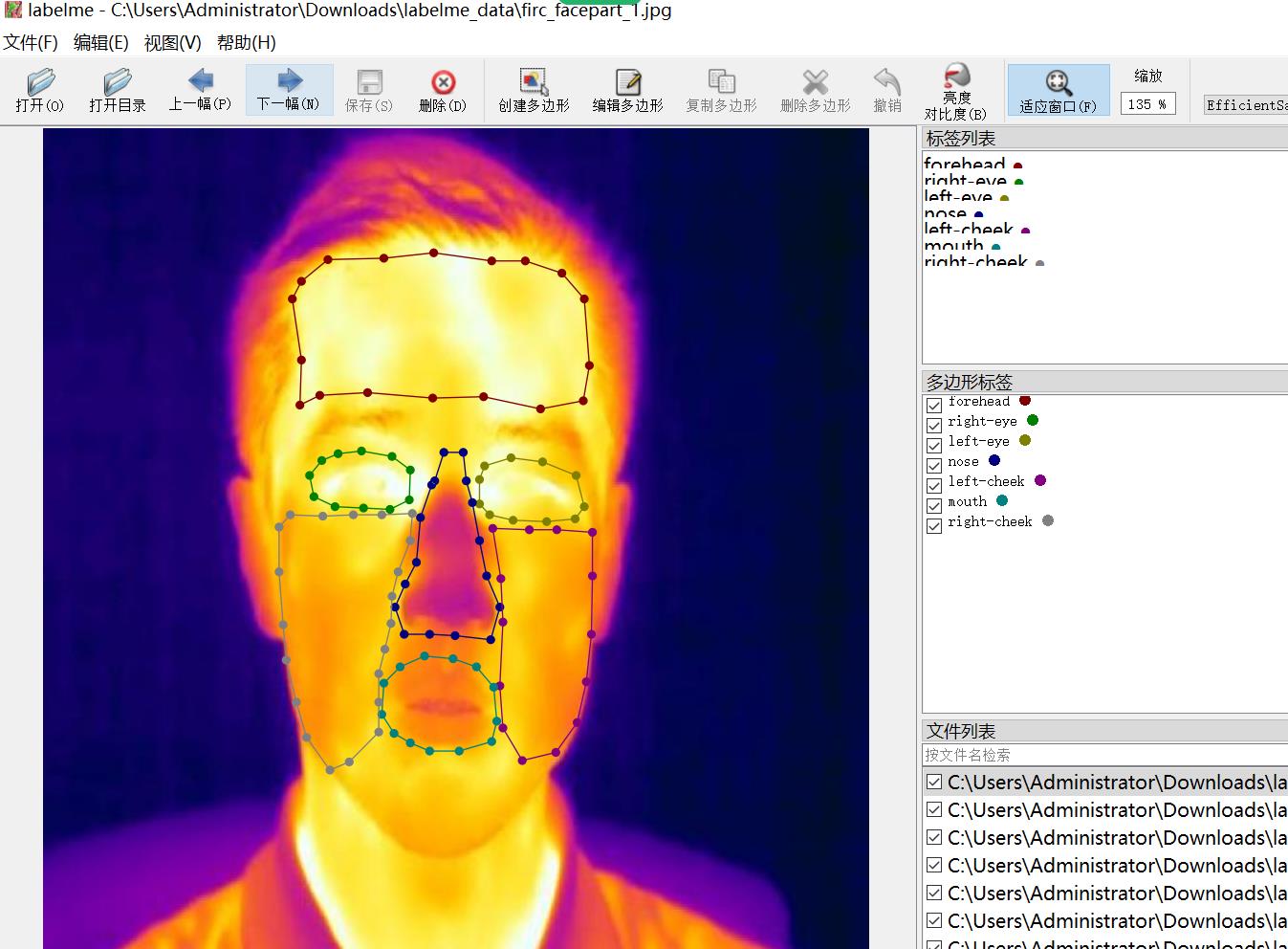Go to next image (下一幅)

289,91
